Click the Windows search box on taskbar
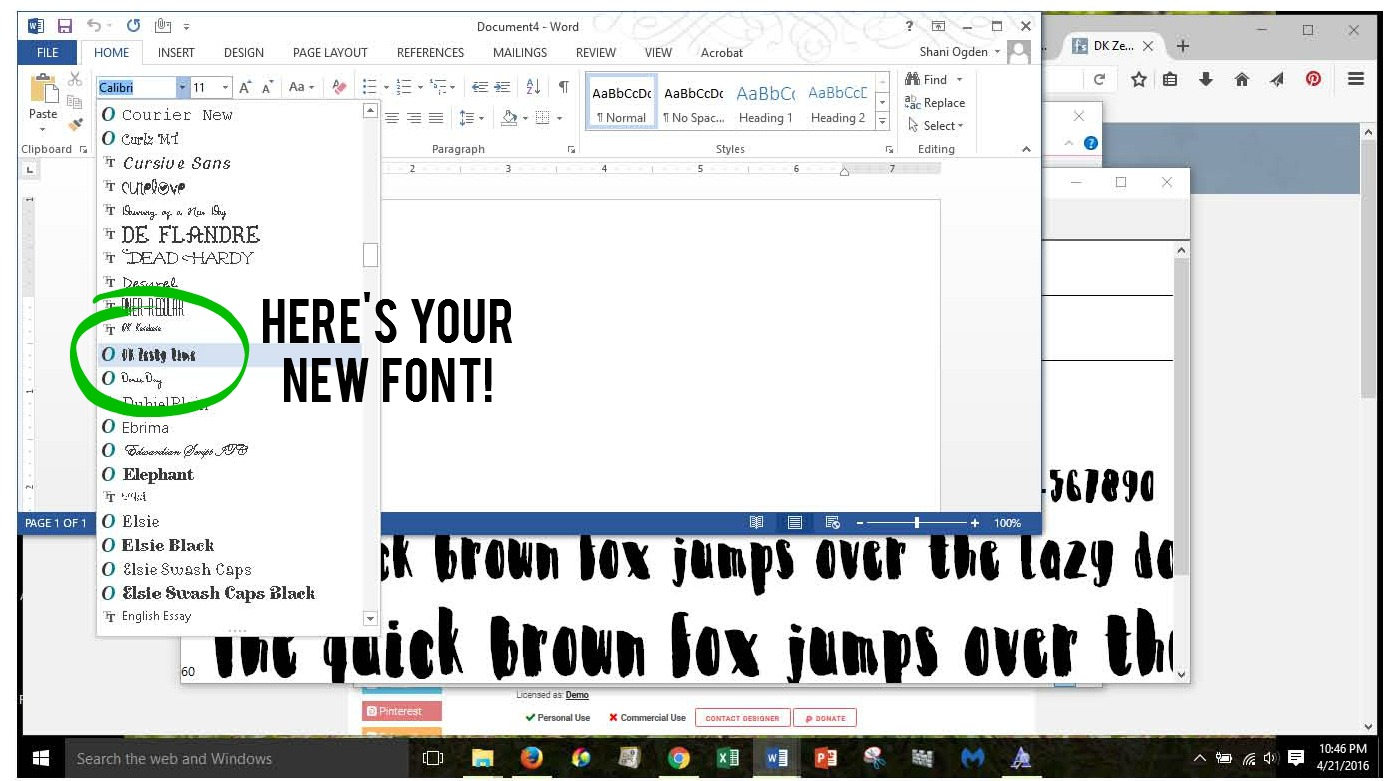 pyautogui.click(x=237, y=758)
